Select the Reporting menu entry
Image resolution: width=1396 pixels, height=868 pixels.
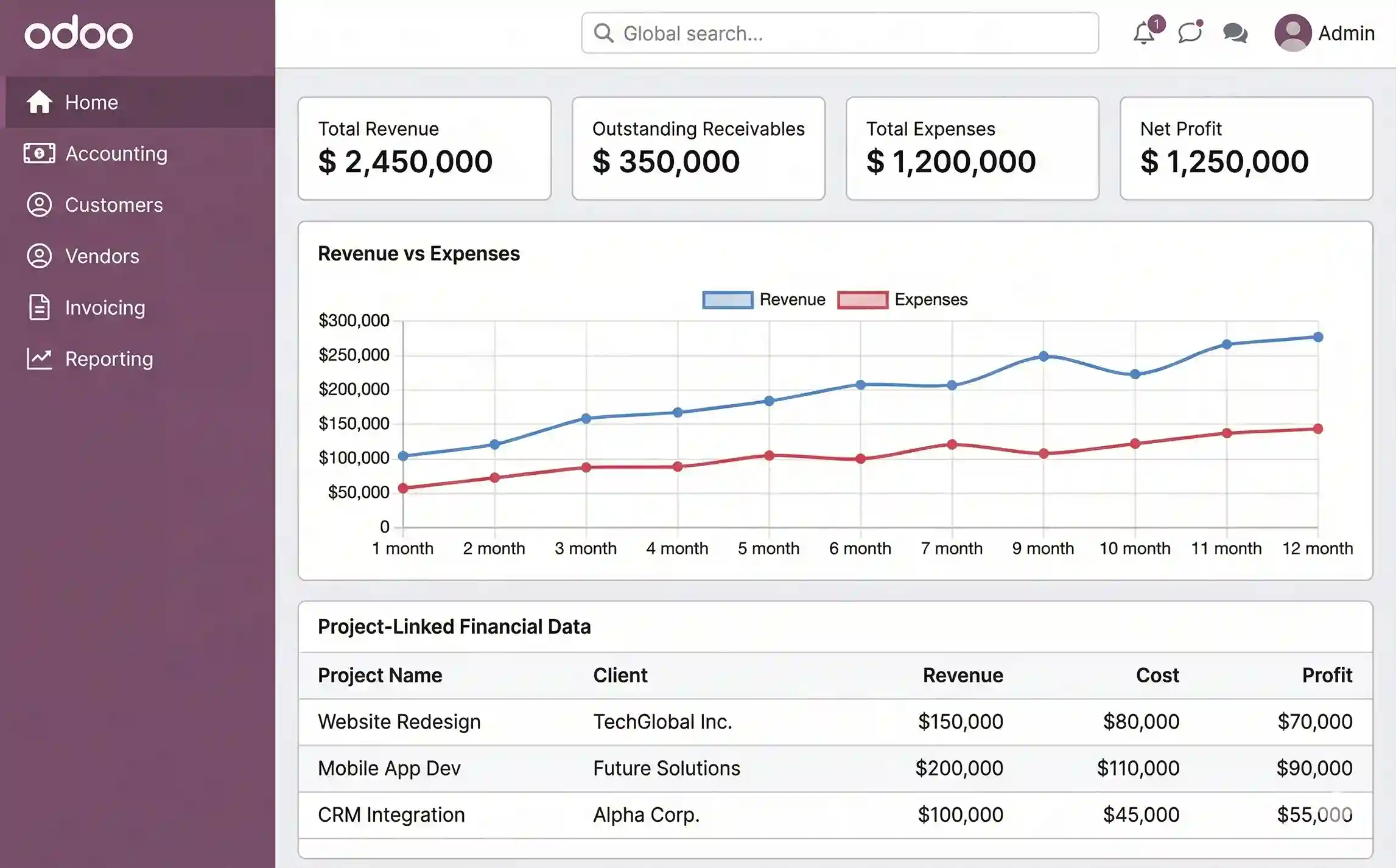coord(108,359)
